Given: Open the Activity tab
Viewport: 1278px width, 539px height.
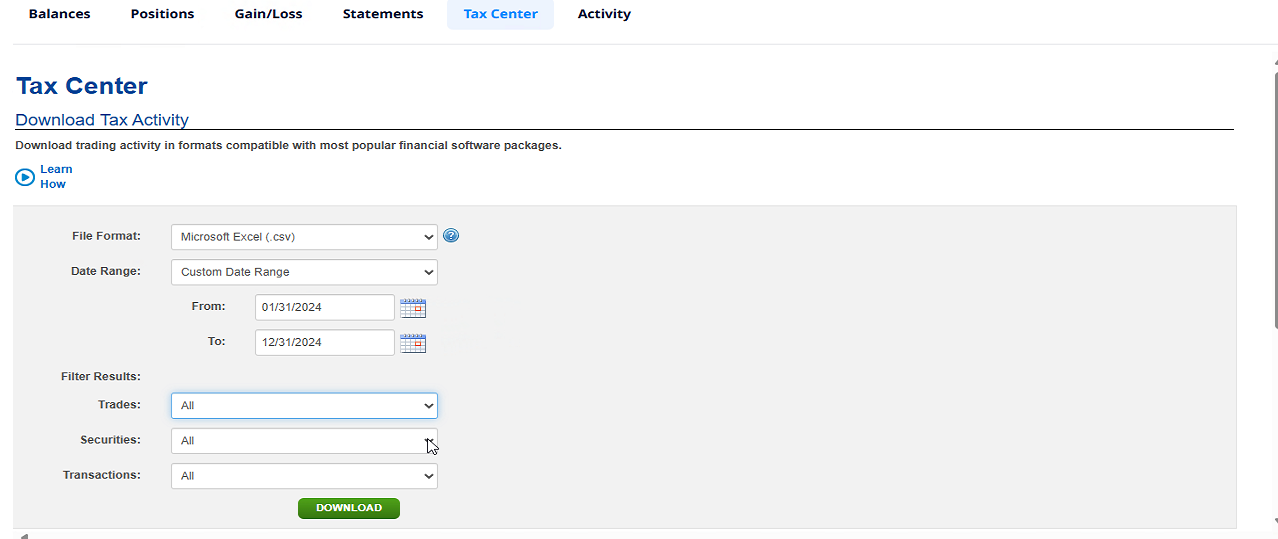Looking at the screenshot, I should click(x=604, y=14).
